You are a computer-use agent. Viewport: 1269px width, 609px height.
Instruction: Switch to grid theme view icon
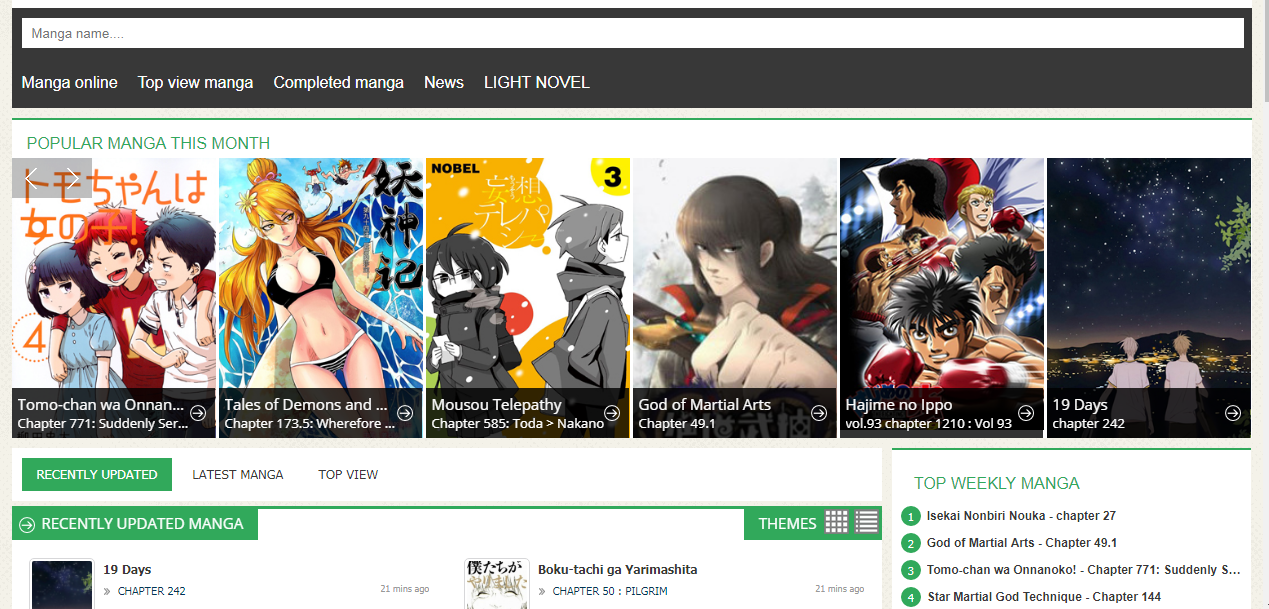836,522
